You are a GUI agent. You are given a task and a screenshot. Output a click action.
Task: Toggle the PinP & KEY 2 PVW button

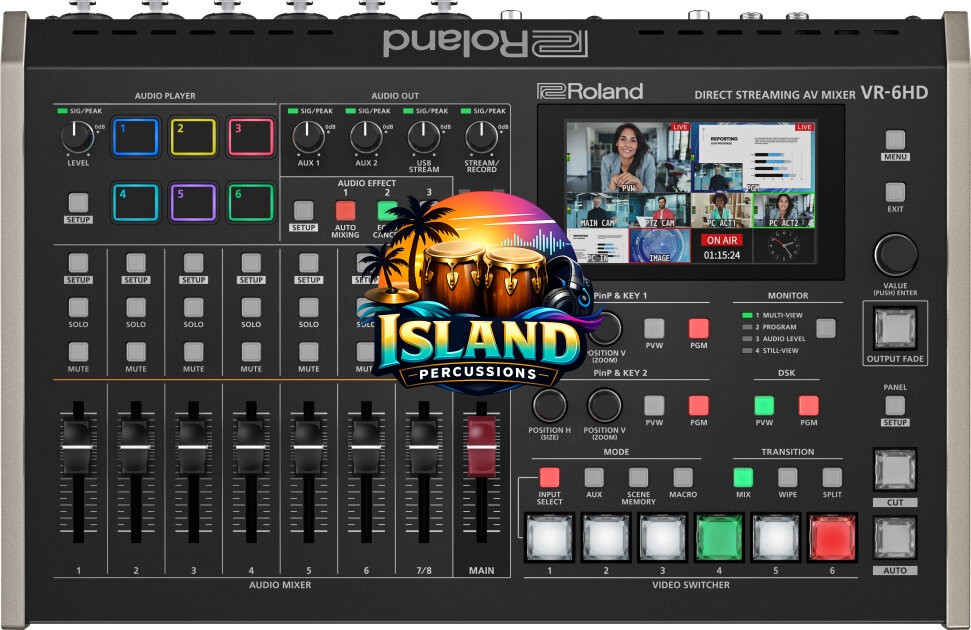click(x=654, y=405)
